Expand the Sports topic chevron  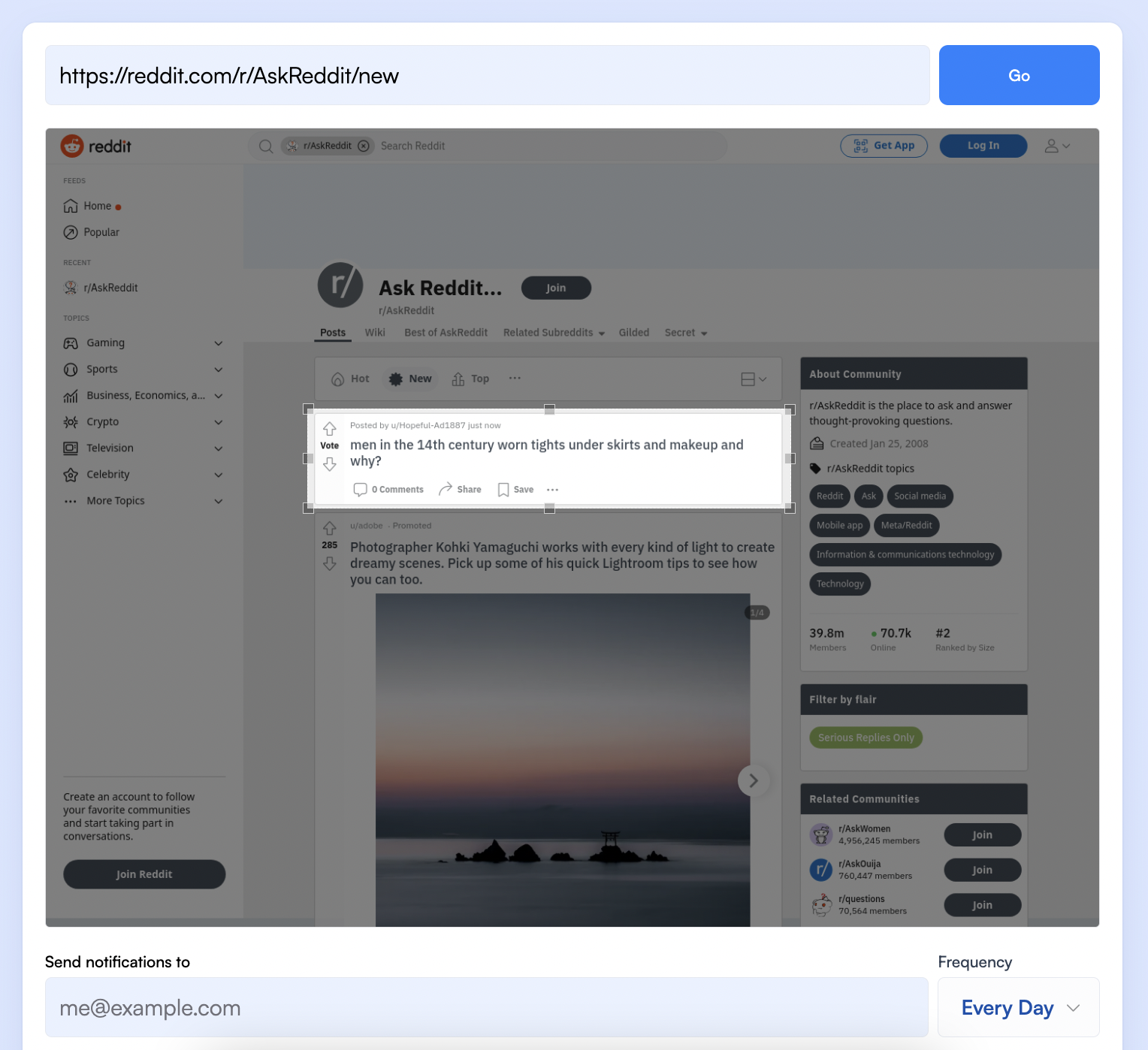click(219, 370)
